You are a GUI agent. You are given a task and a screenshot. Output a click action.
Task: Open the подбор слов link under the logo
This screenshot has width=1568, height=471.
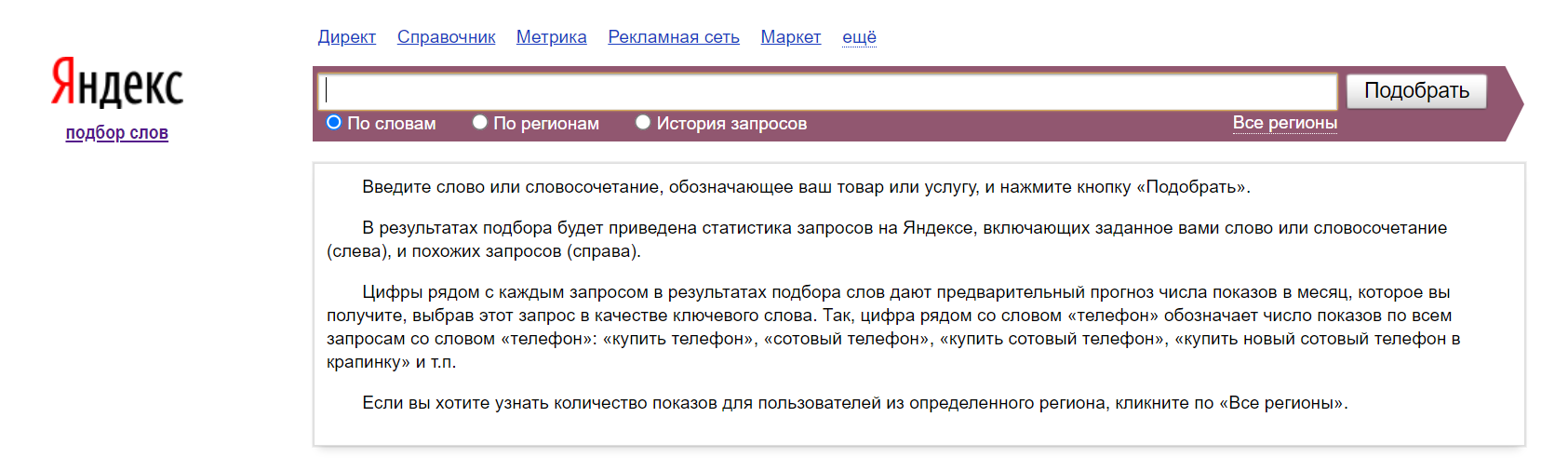[117, 132]
